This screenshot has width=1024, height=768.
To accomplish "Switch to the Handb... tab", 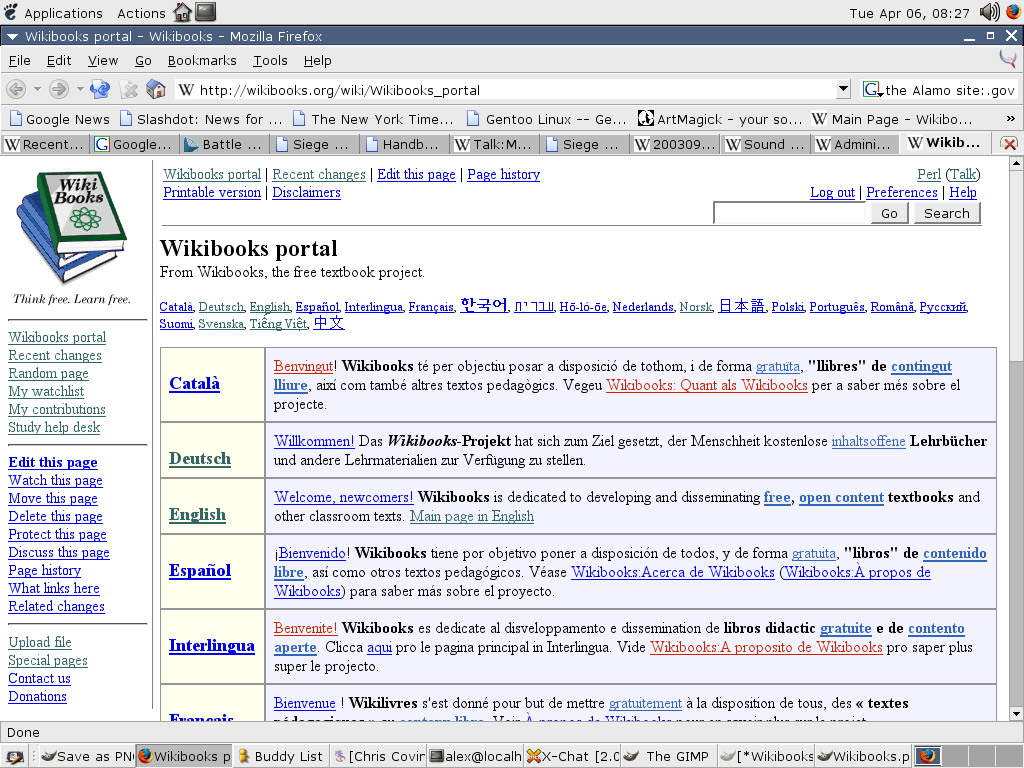I will coord(405,144).
